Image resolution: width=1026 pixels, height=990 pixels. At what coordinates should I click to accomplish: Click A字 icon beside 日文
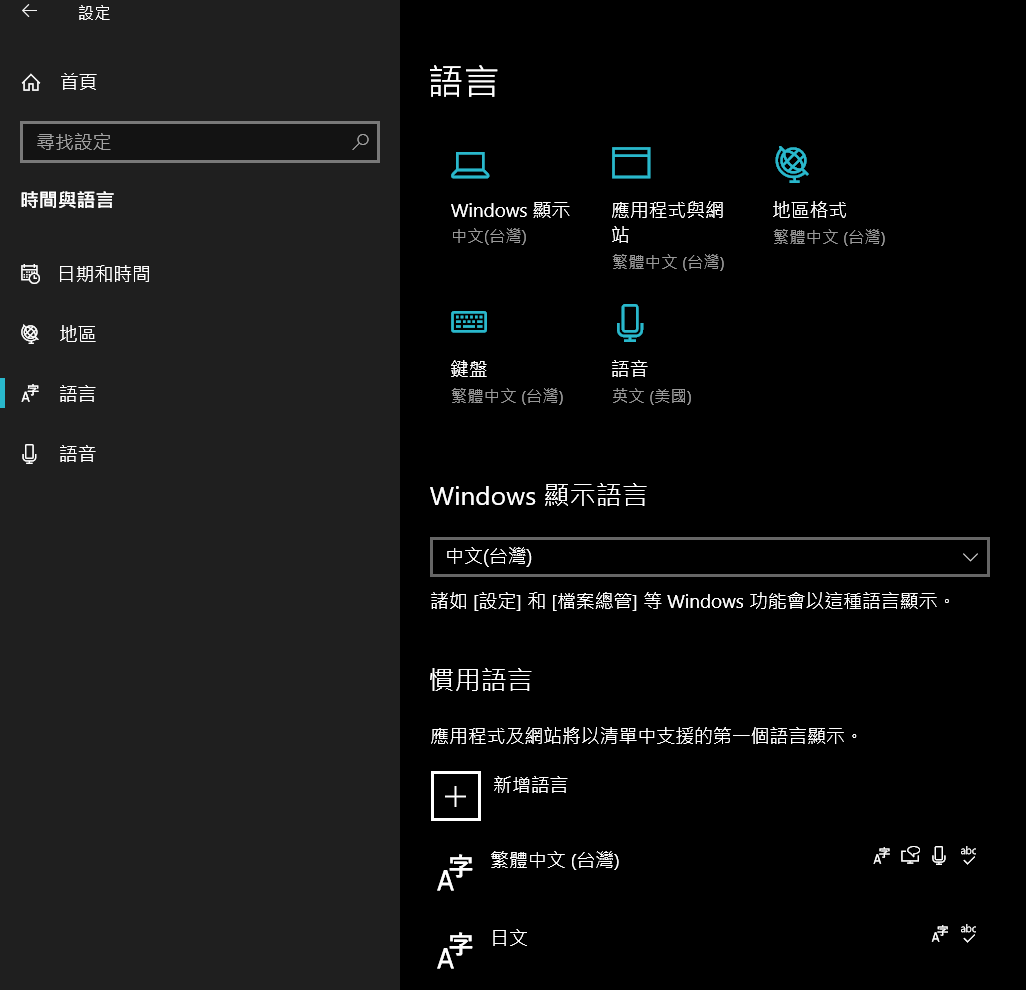click(x=455, y=951)
